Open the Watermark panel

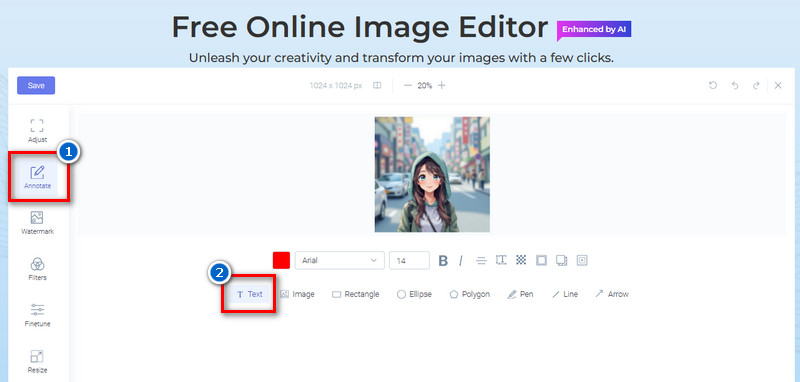[x=37, y=223]
